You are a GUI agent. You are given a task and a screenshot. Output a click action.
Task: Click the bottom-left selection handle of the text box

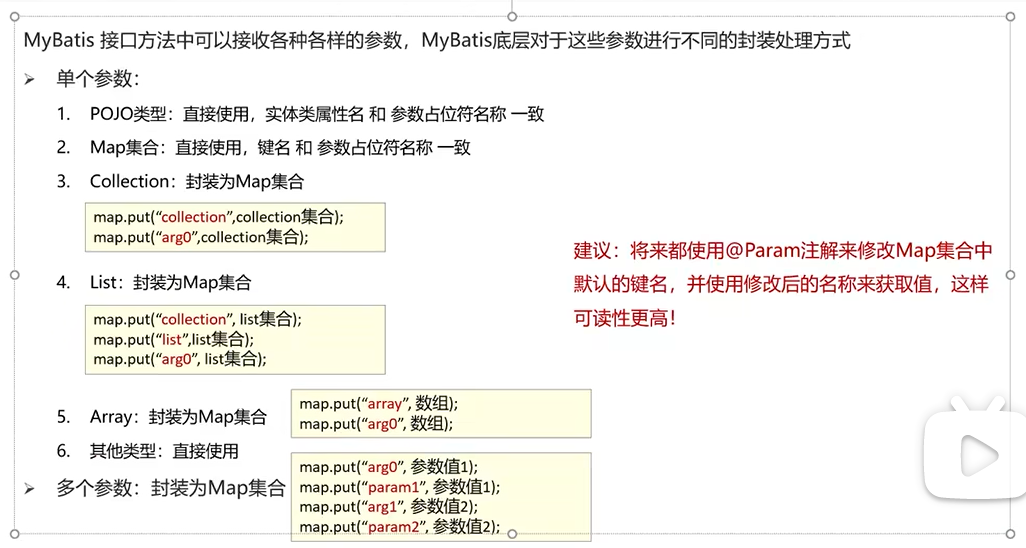point(14,534)
